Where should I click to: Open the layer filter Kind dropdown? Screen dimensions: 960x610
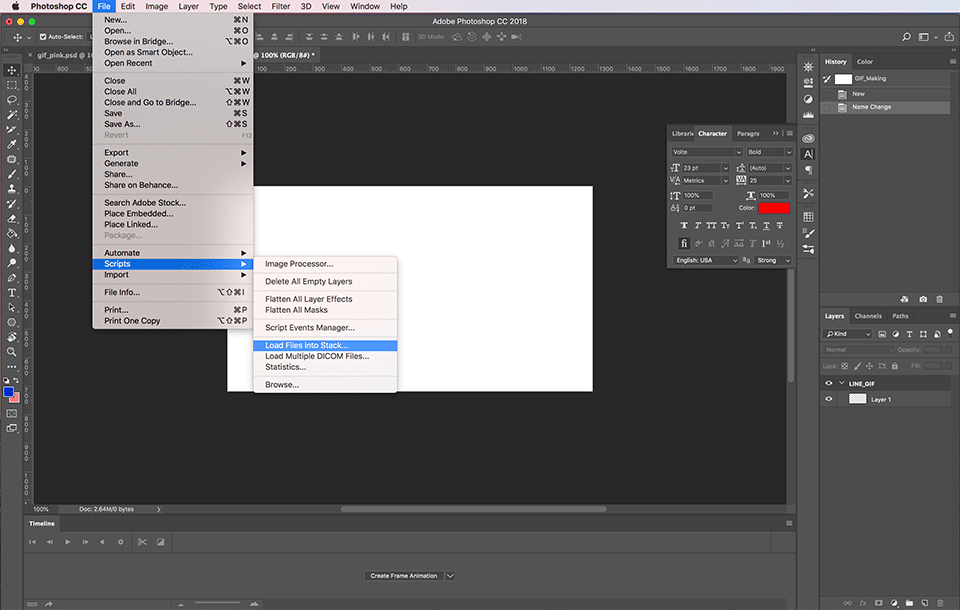pyautogui.click(x=847, y=334)
